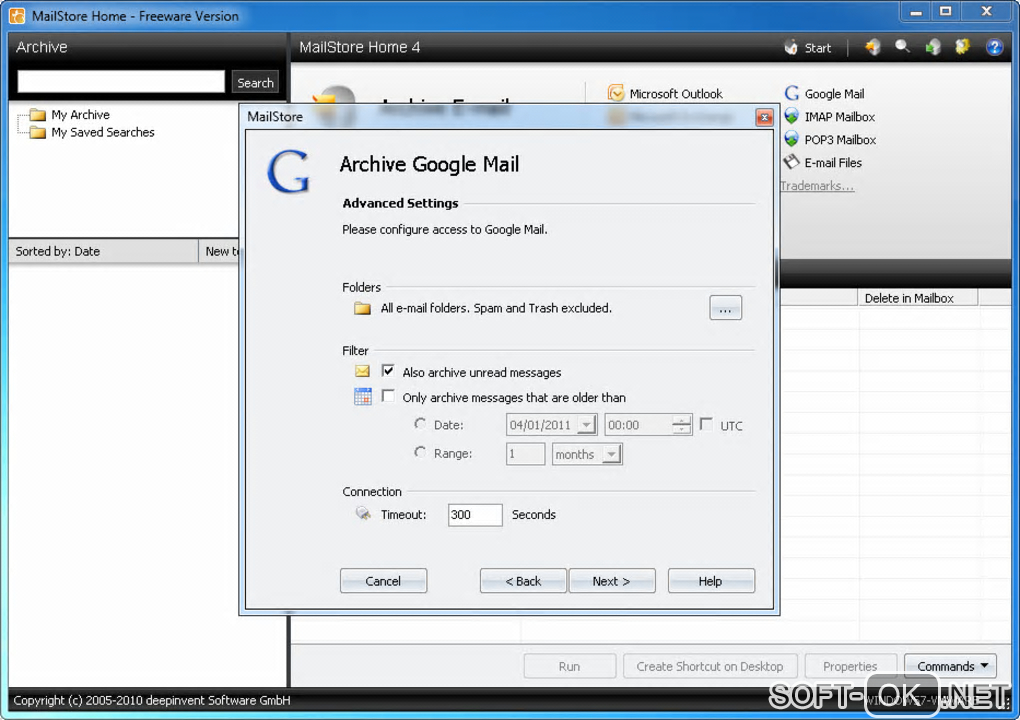Click the calendar icon in Filter section
Screen dimensions: 1020x720
[362, 396]
